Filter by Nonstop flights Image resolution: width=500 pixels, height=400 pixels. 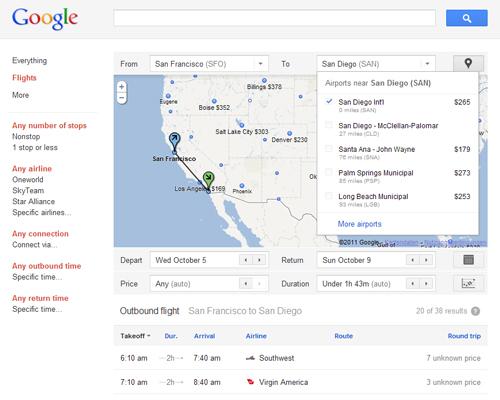click(x=26, y=137)
